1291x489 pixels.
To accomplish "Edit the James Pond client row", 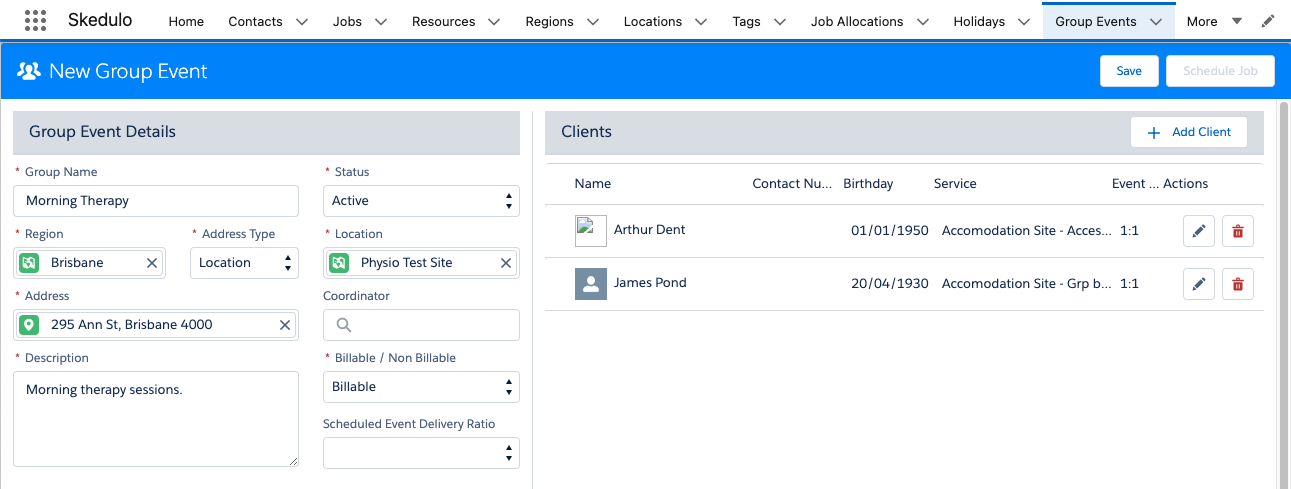I will [x=1199, y=284].
